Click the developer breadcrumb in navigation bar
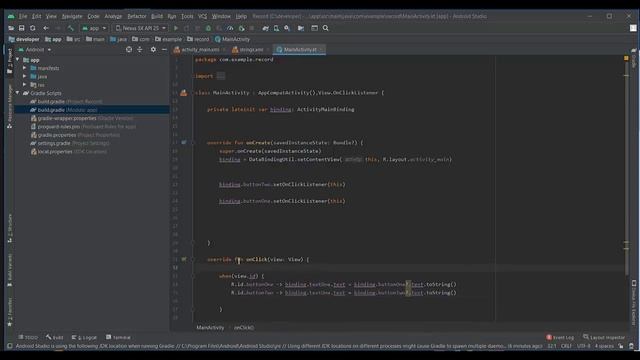 pyautogui.click(x=24, y=39)
